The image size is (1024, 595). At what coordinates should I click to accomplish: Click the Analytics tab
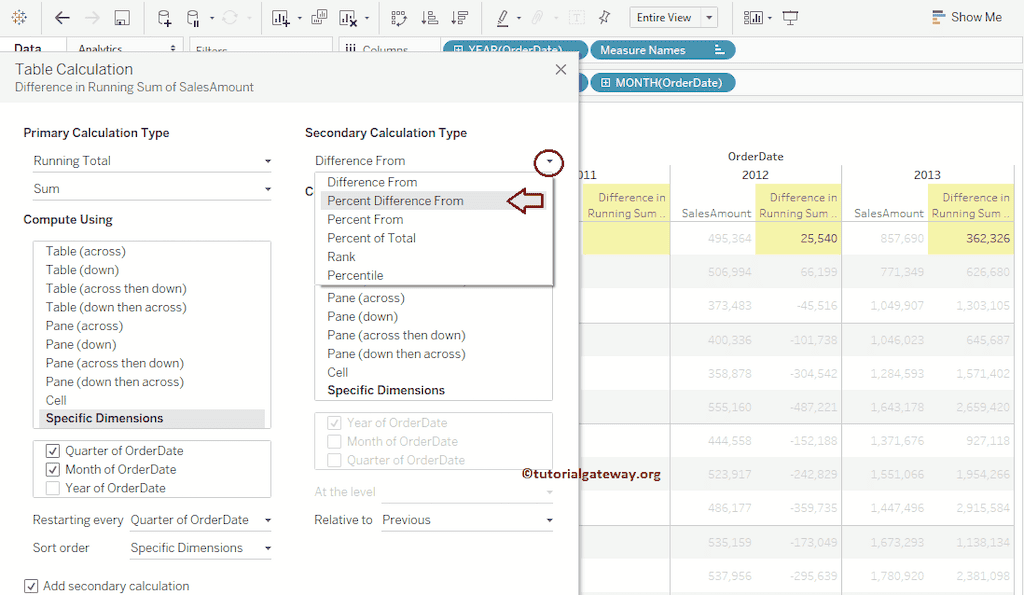[x=100, y=48]
